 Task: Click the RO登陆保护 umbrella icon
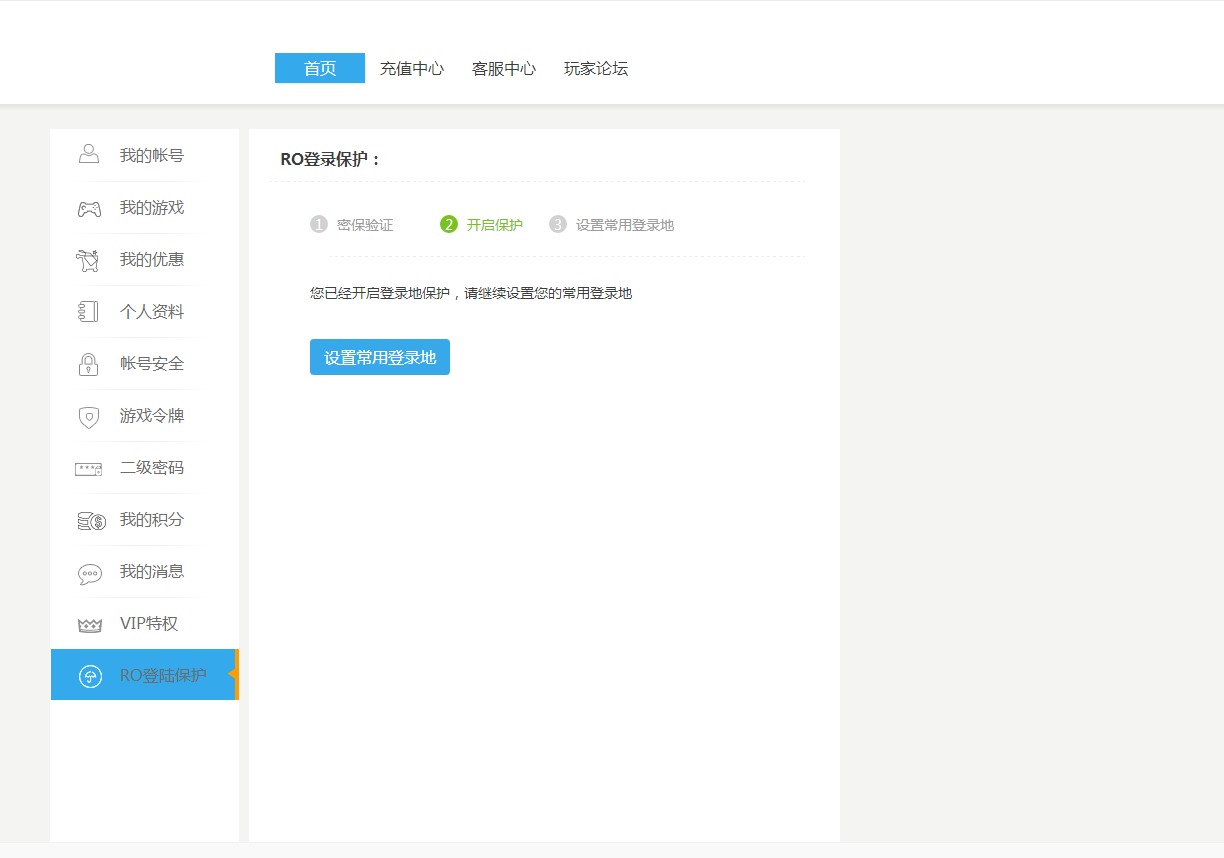tap(90, 677)
